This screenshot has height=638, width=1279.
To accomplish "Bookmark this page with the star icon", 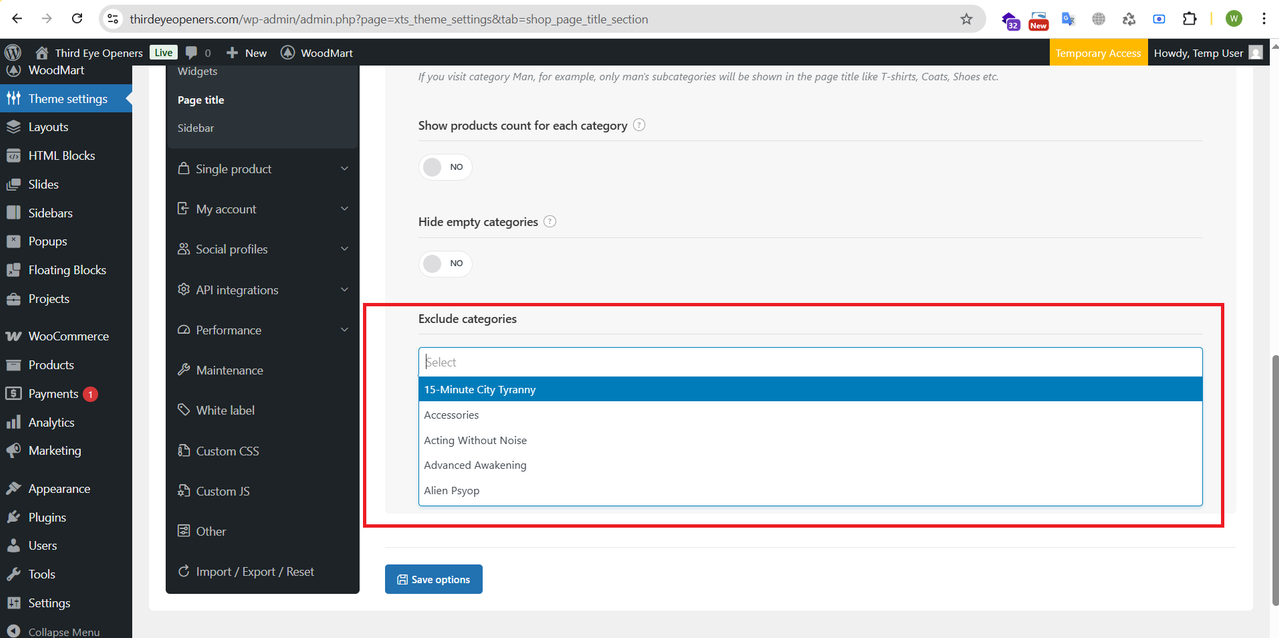I will tap(966, 19).
